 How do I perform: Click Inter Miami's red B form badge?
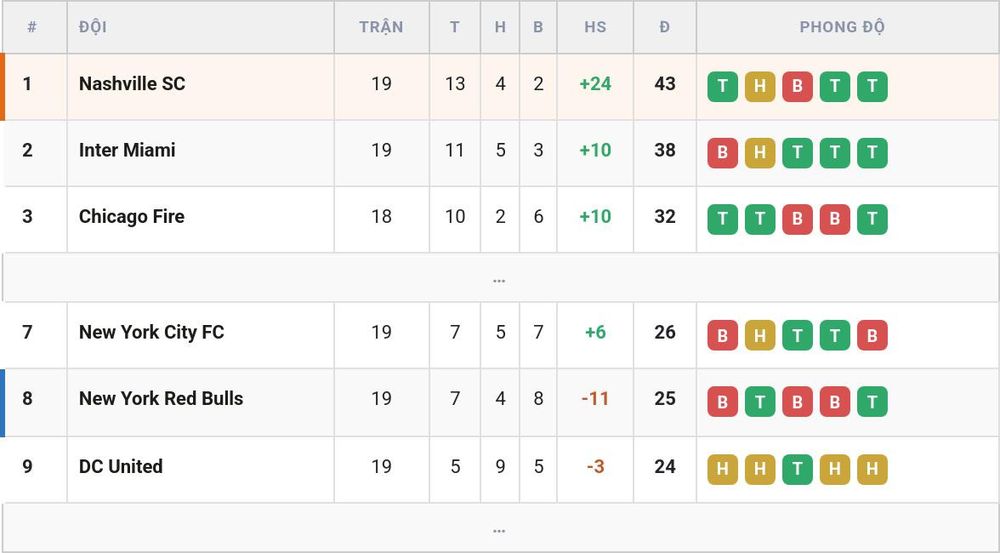[722, 153]
